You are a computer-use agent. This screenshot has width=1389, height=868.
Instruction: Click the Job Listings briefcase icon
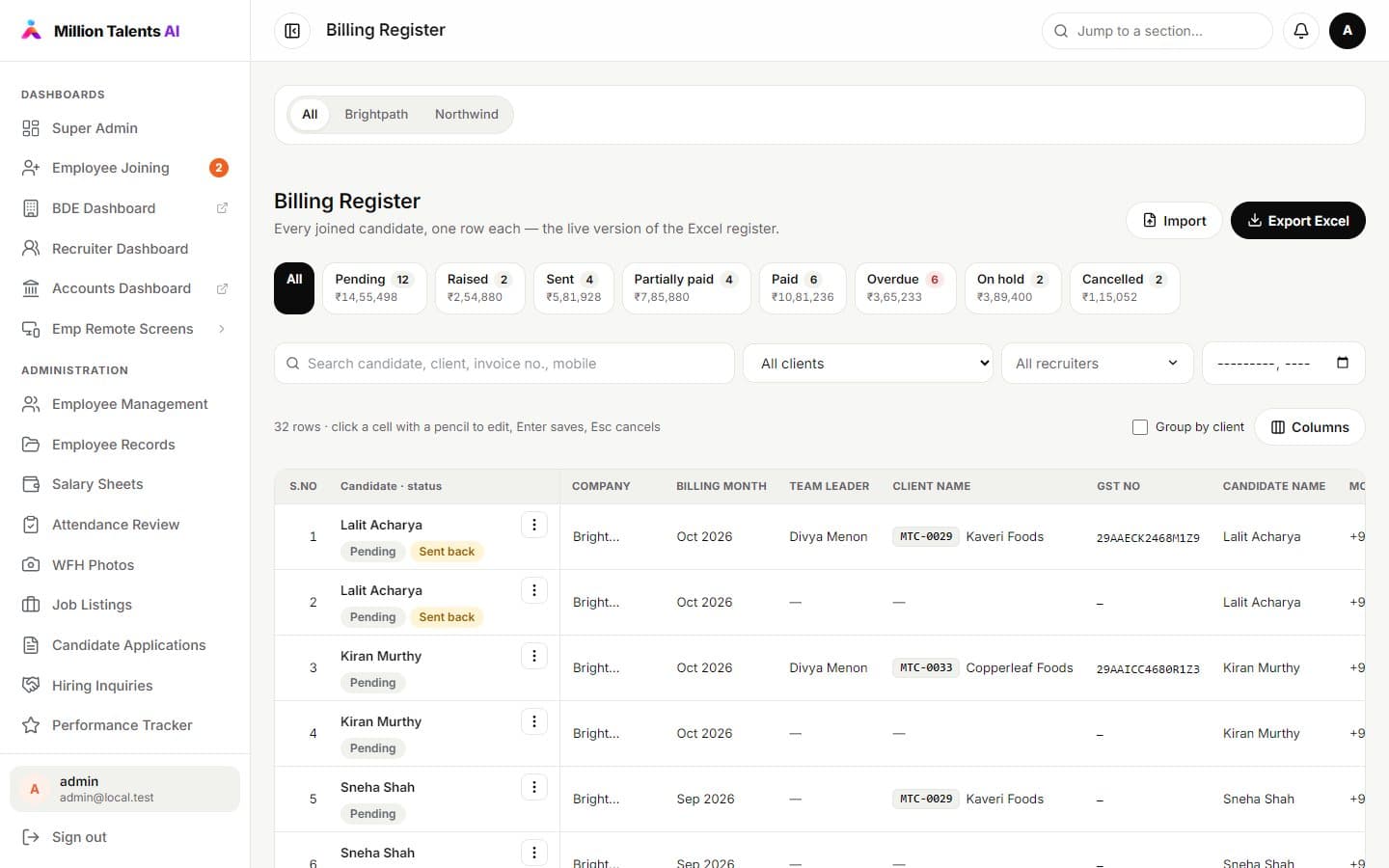(x=31, y=605)
